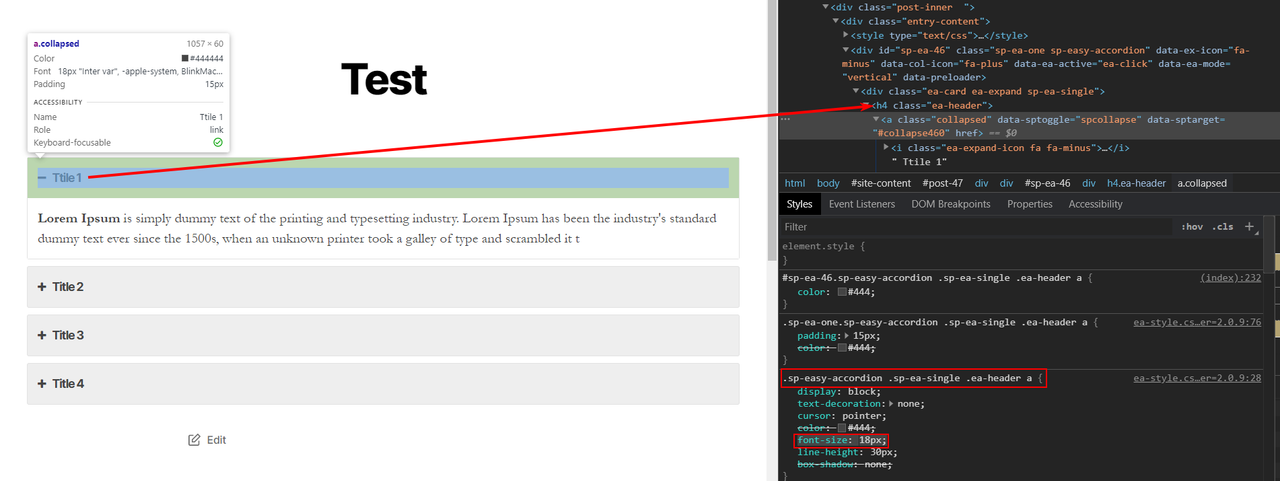Expand the text-decoration shorthand triangle

coord(892,404)
